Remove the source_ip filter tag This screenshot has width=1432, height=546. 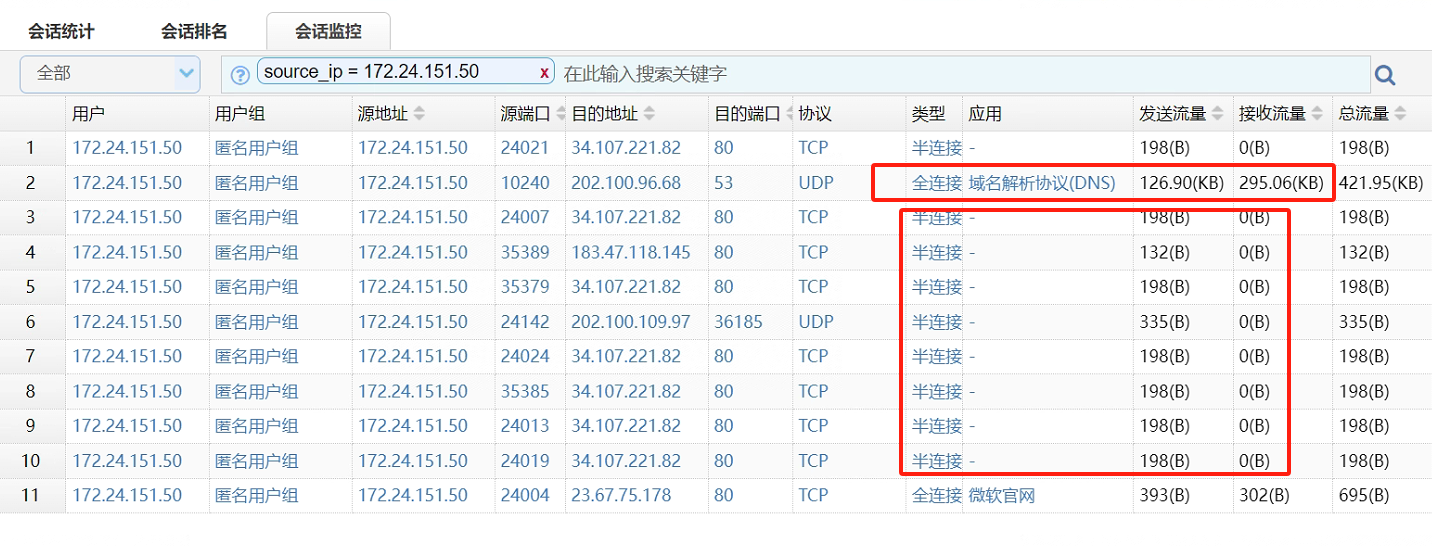(x=544, y=72)
